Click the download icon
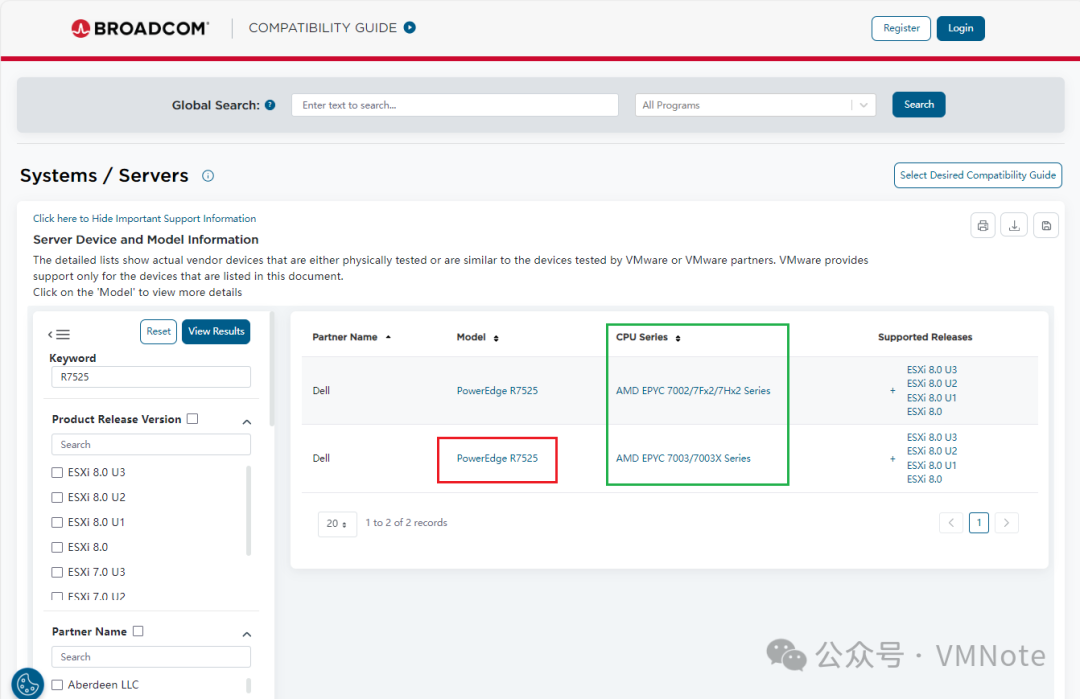This screenshot has height=699, width=1080. tap(1014, 225)
